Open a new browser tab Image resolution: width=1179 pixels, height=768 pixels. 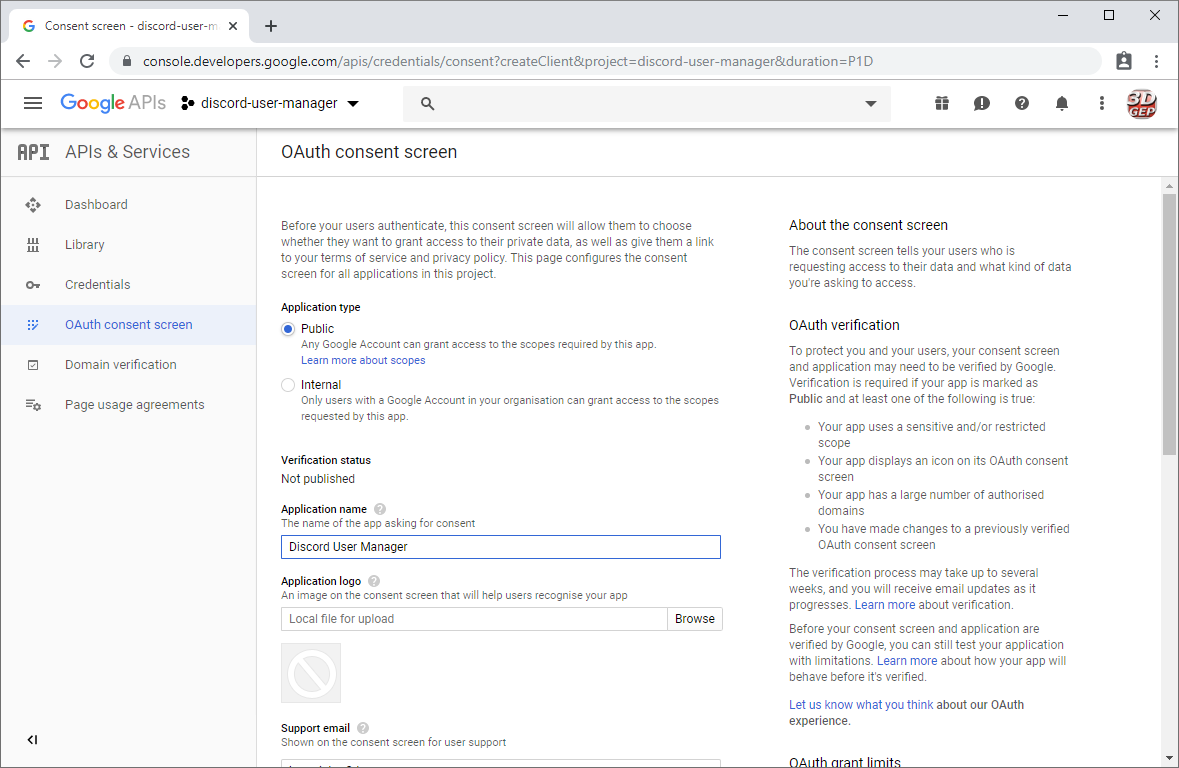pos(271,26)
